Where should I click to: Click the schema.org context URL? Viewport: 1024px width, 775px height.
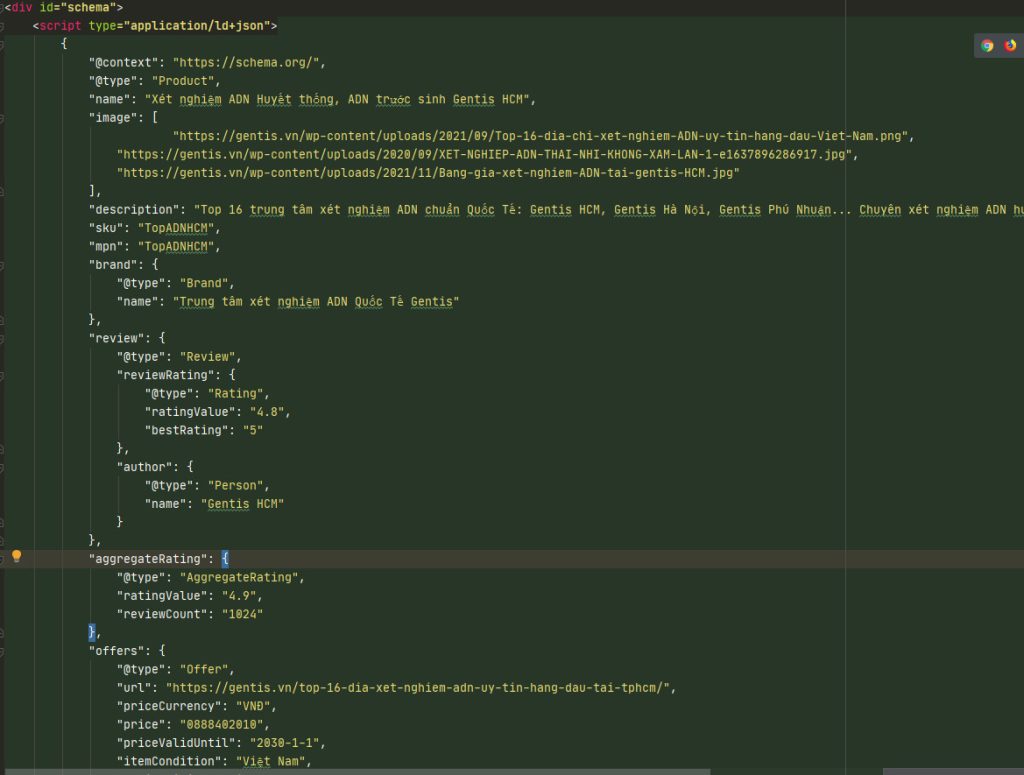249,62
